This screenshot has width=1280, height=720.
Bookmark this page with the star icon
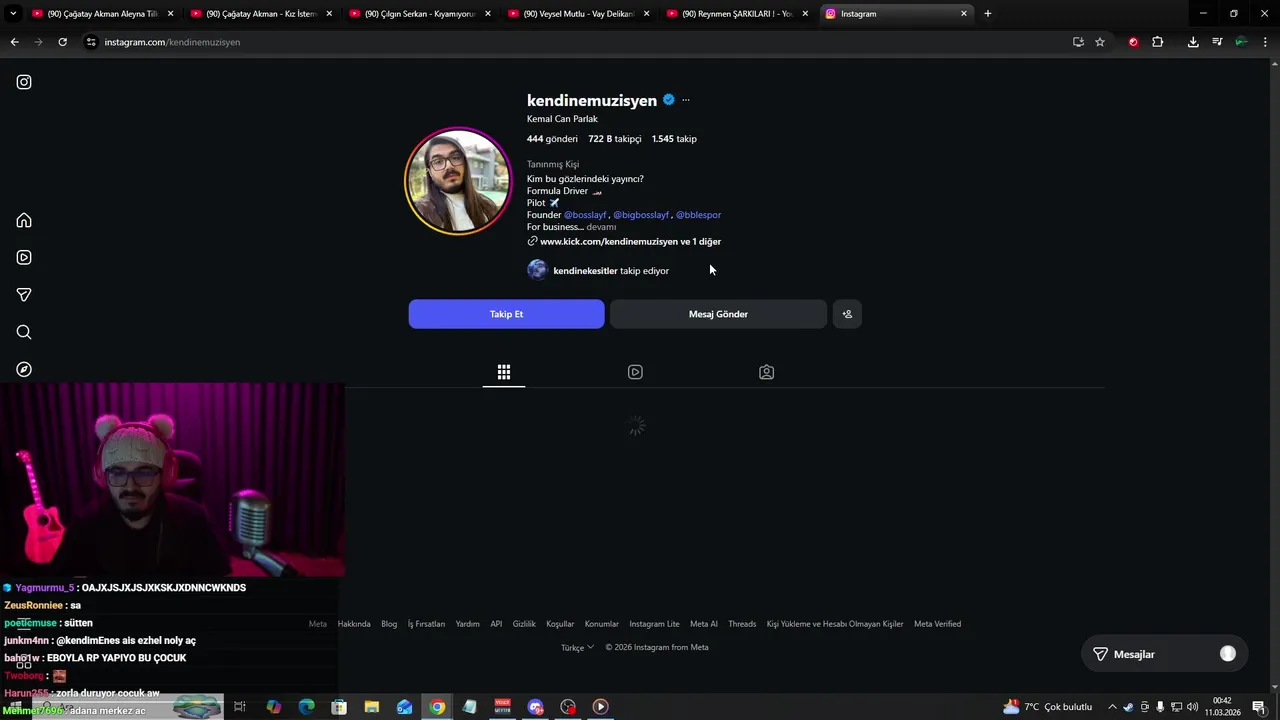(x=1100, y=42)
